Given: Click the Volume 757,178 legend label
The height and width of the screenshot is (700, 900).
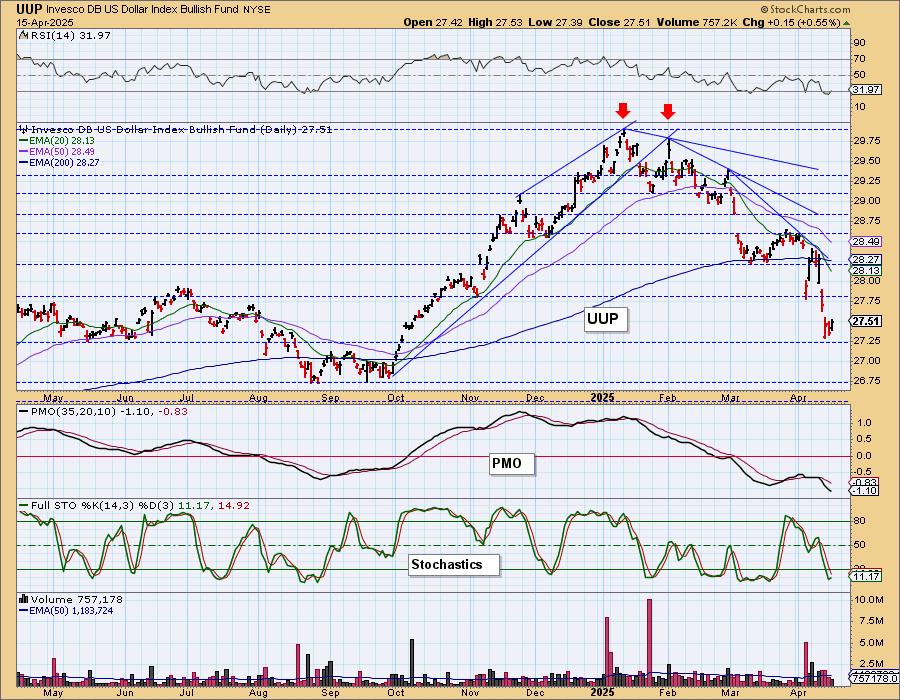Looking at the screenshot, I should point(71,600).
